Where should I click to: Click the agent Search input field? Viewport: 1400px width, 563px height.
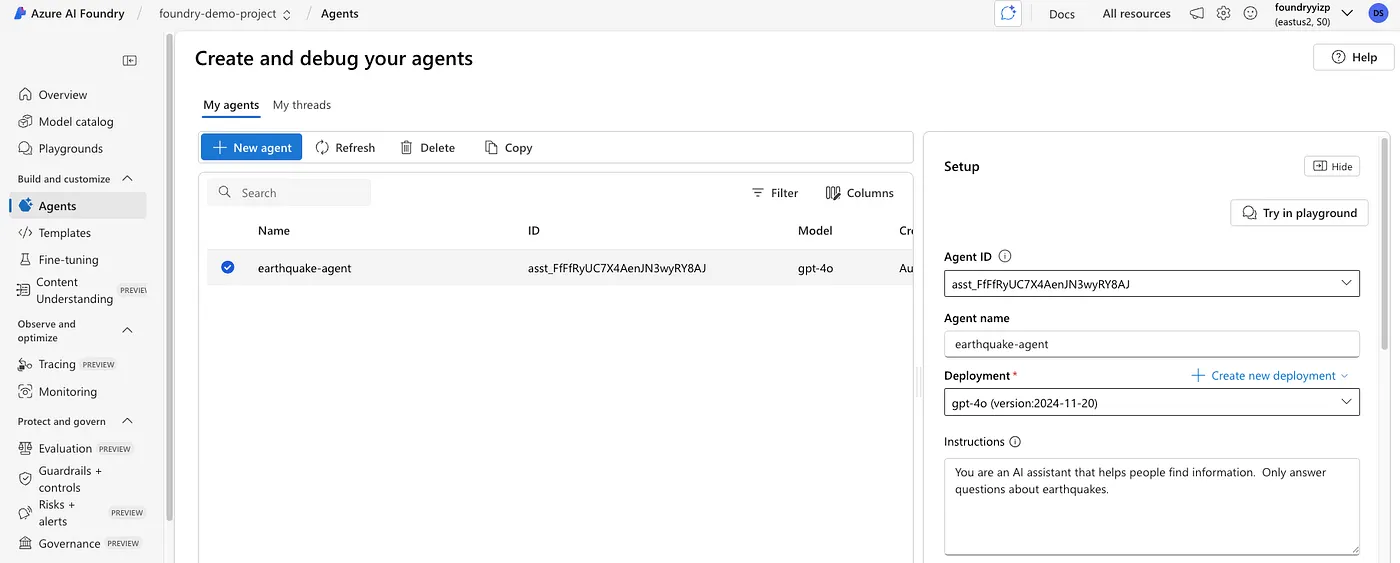click(x=300, y=193)
